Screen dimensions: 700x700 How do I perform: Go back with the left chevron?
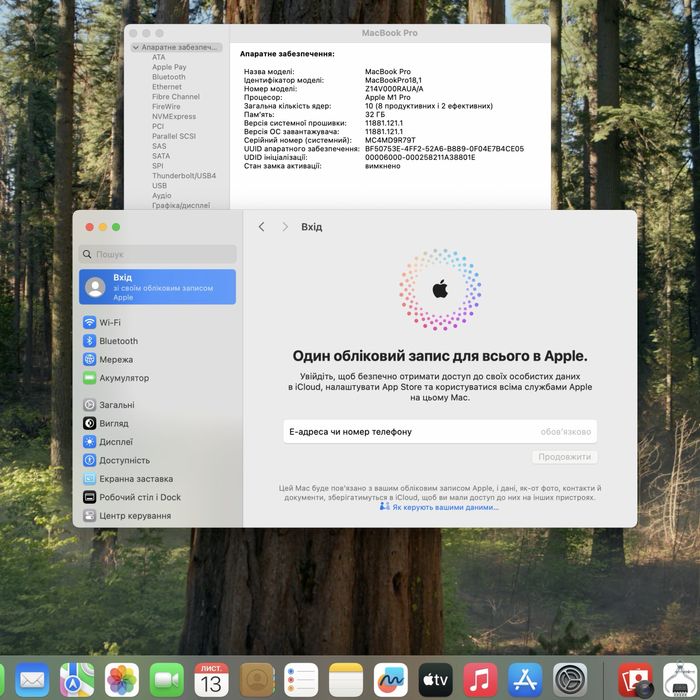(262, 227)
